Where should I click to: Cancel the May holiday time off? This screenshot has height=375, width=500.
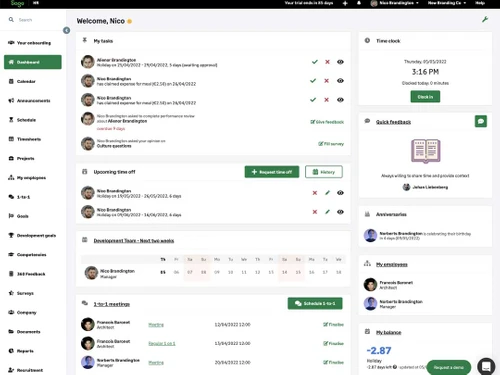point(315,193)
